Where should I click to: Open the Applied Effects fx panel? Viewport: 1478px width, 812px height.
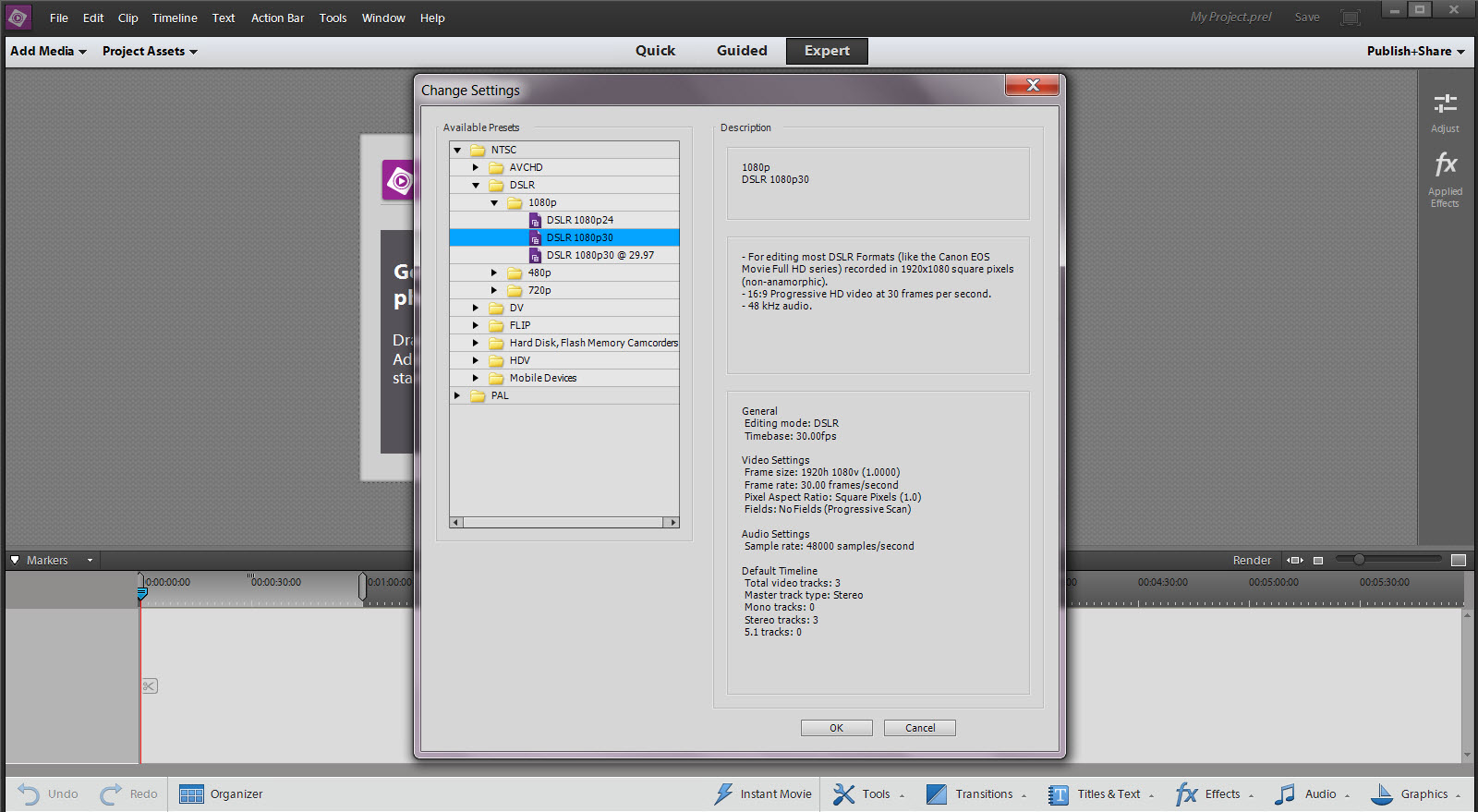pyautogui.click(x=1446, y=164)
